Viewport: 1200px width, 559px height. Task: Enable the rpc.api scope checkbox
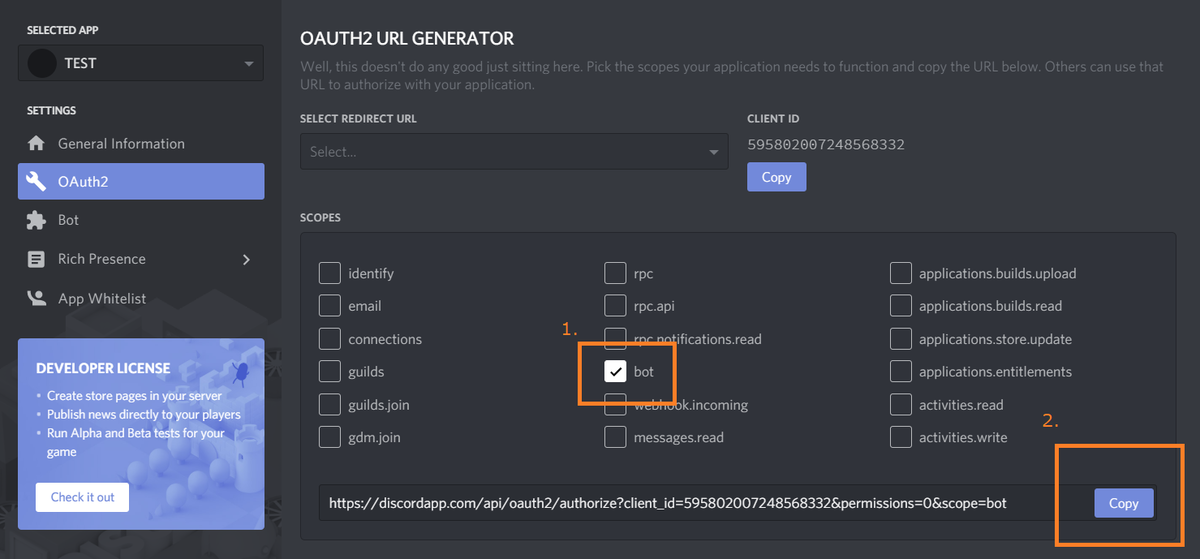pos(615,306)
